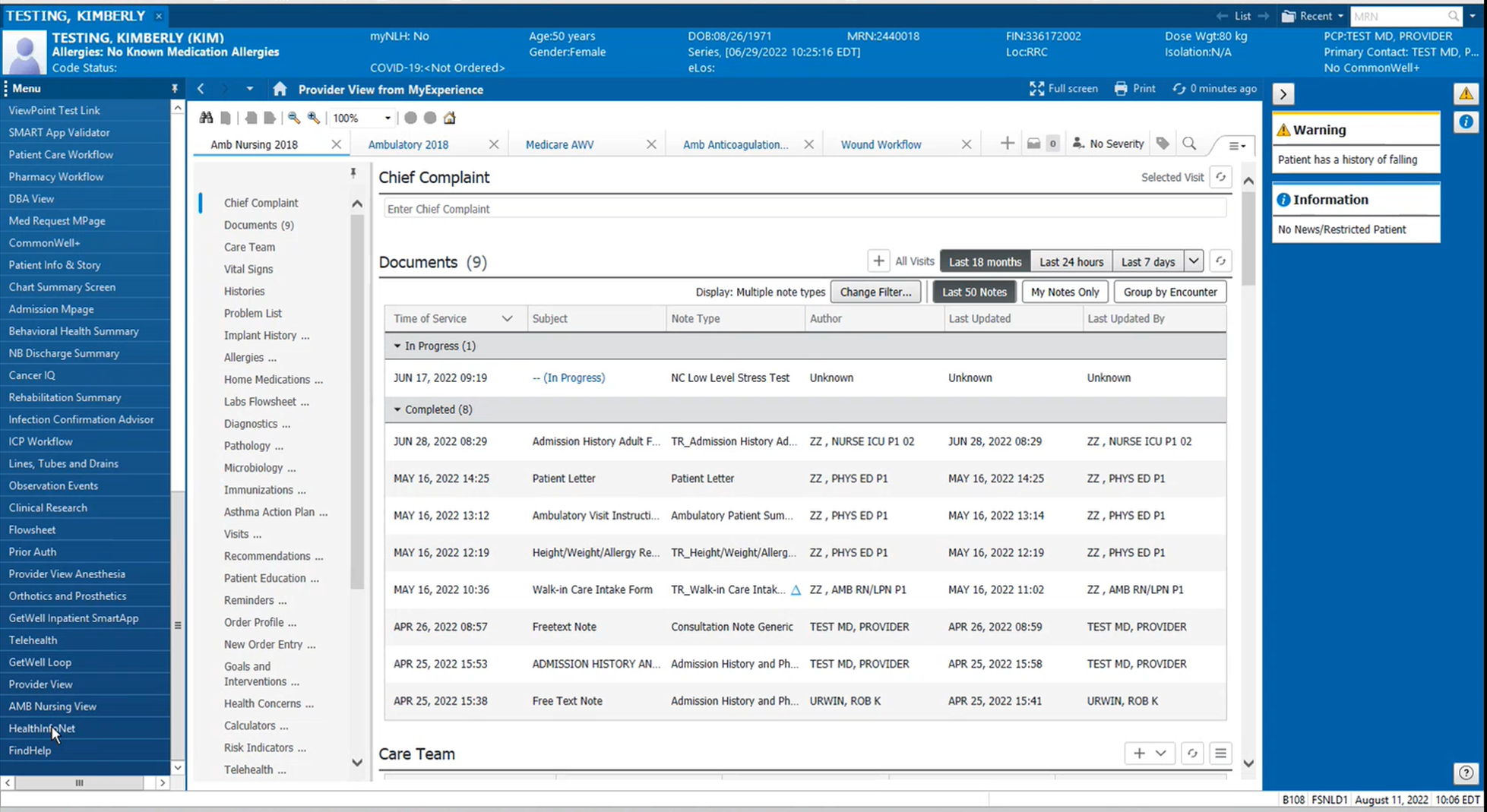Screen dimensions: 1487x812
Task: Click the binoculars find icon
Action: coord(206,118)
